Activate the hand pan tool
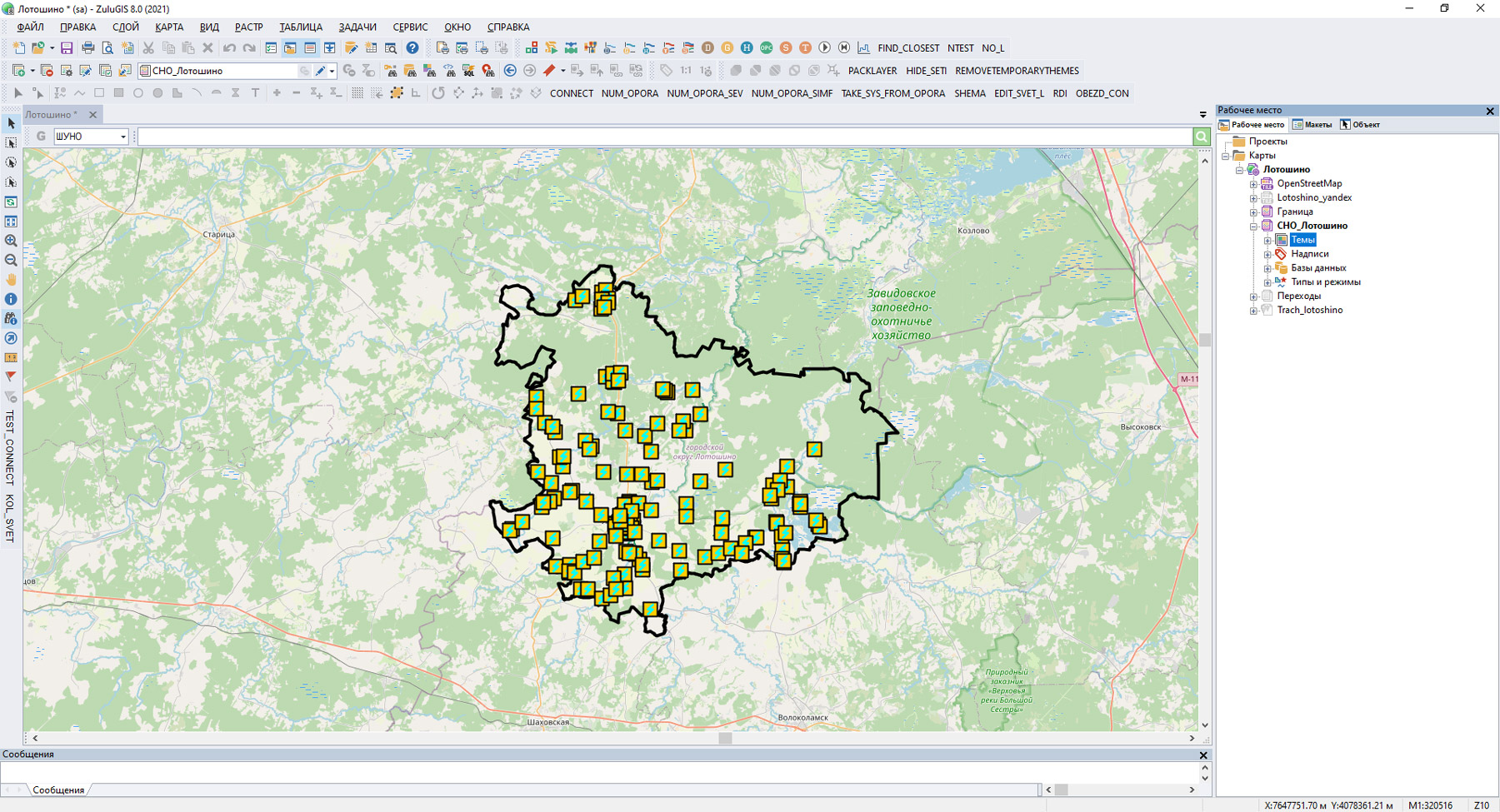The image size is (1500, 812). [11, 280]
